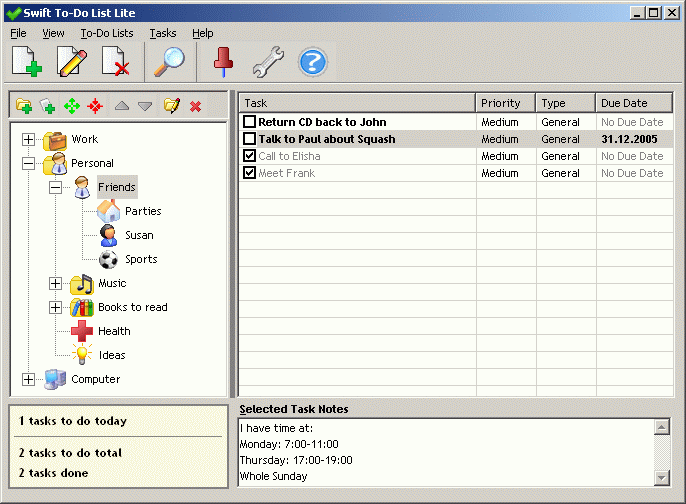
Task: Click the edit to-do list folder icon
Action: click(x=172, y=106)
